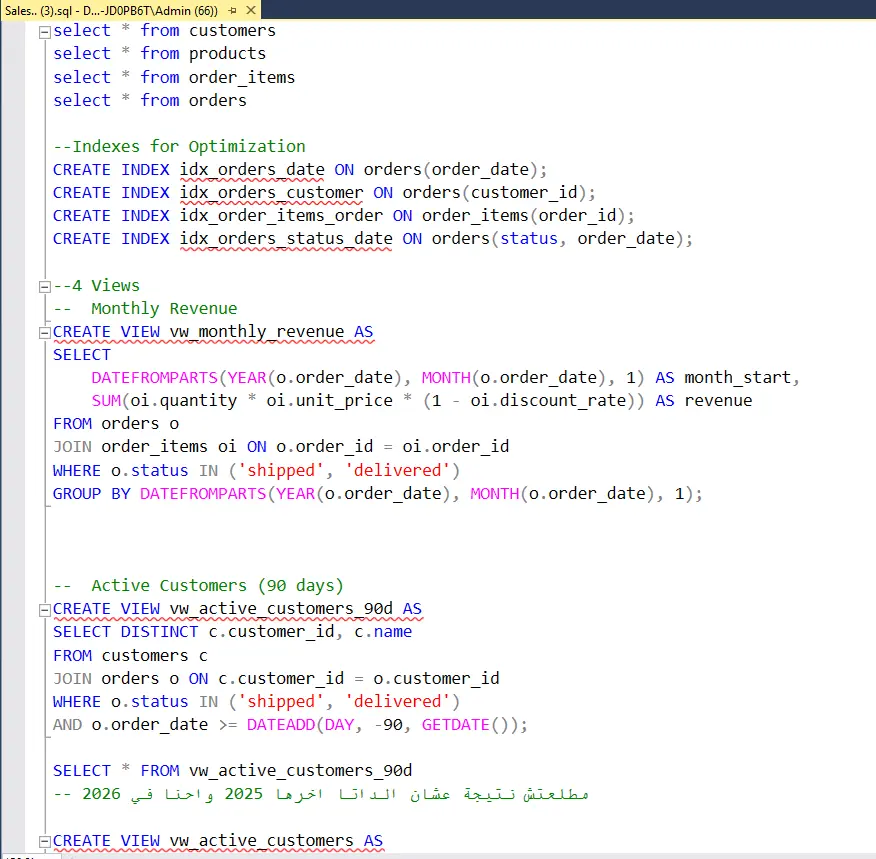Screen dimensions: 876x859
Task: Click 'oi.order_id' in the JOIN order_items line
Action: point(455,447)
